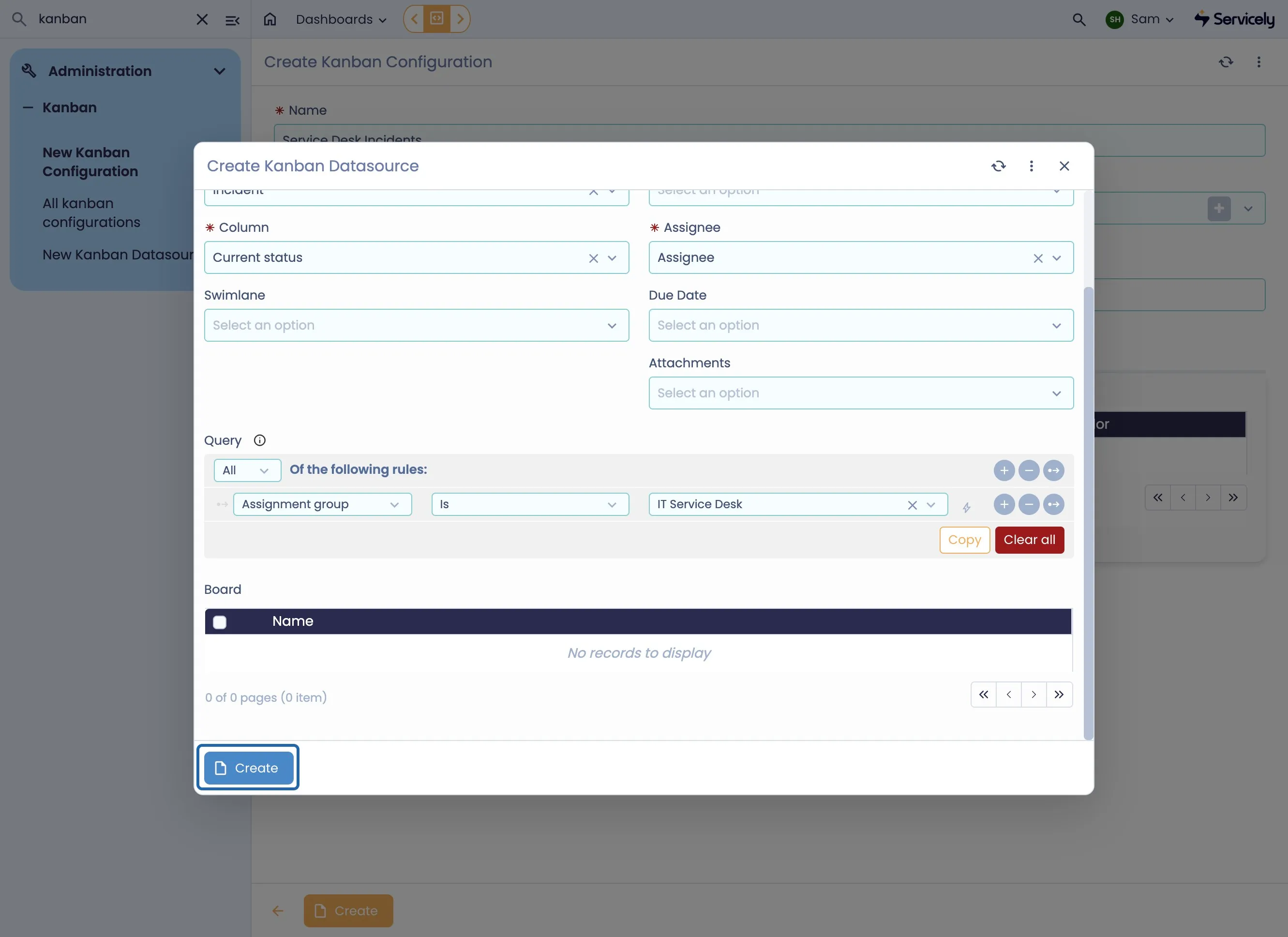Viewport: 1288px width, 937px height.
Task: Open more options on Kanban Configuration page
Action: (x=1258, y=62)
